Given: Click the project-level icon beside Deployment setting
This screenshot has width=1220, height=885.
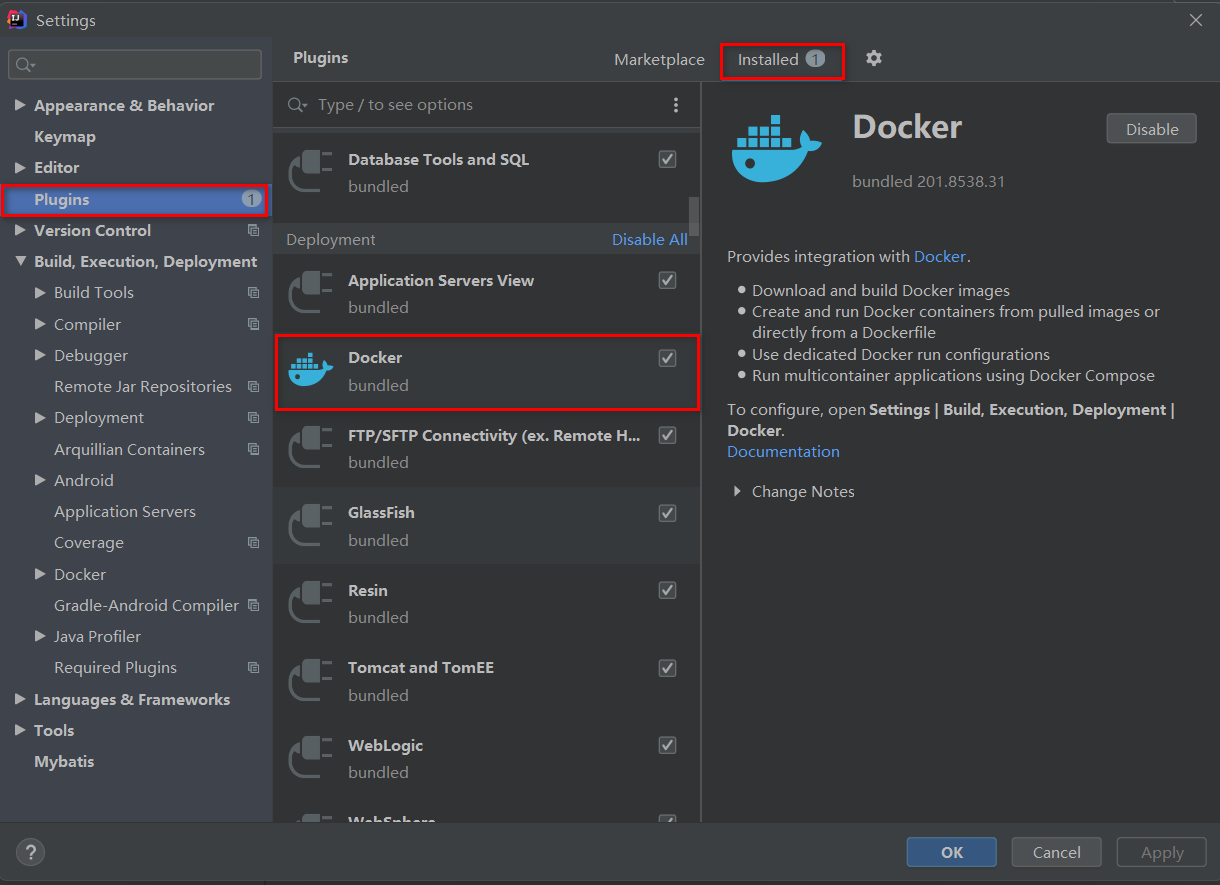Looking at the screenshot, I should [253, 418].
